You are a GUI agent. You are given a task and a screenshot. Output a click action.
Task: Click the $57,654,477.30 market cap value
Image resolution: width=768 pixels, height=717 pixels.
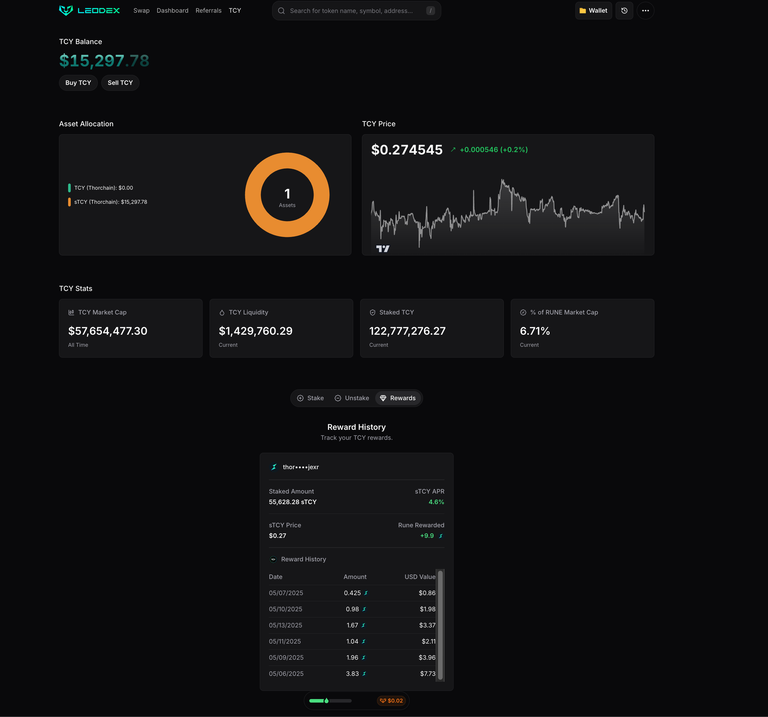(x=108, y=331)
